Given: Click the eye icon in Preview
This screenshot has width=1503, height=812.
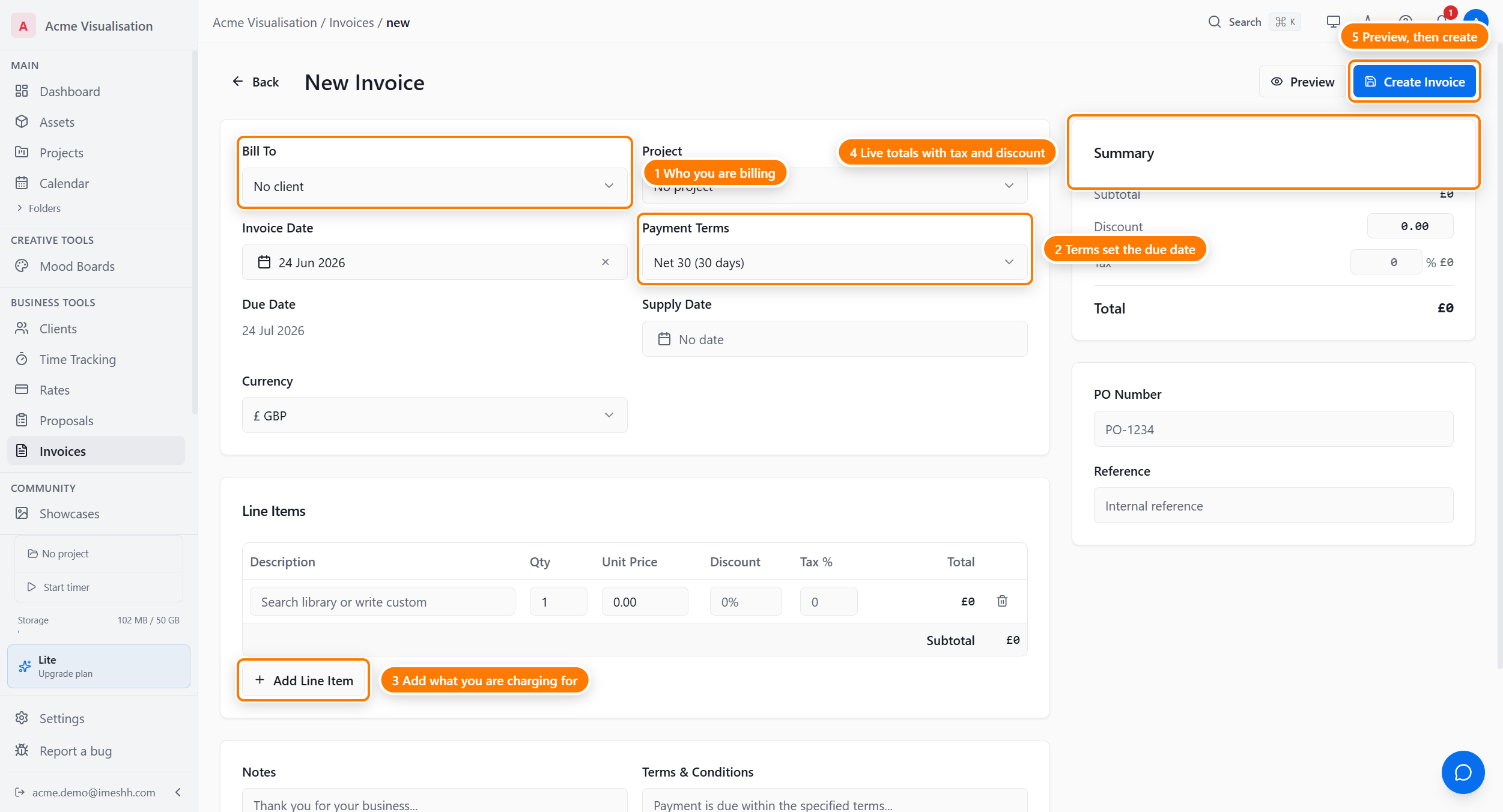Looking at the screenshot, I should [1277, 82].
